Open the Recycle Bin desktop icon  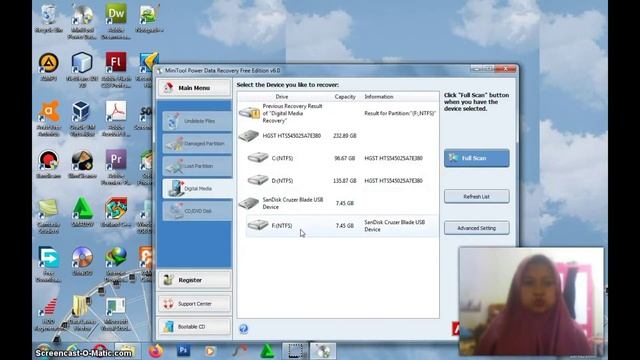pos(49,19)
